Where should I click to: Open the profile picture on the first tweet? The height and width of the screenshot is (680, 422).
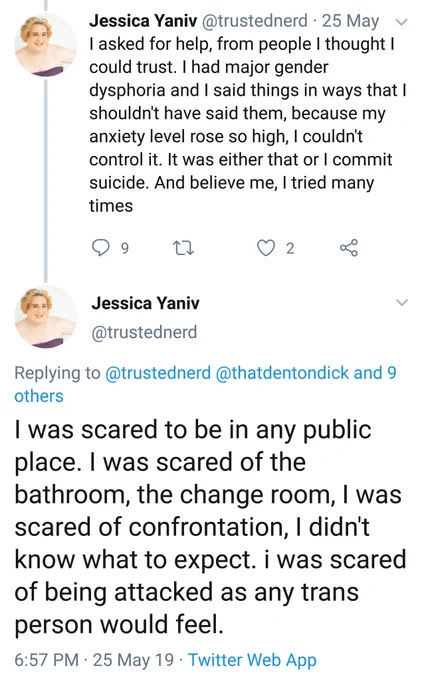tap(46, 46)
